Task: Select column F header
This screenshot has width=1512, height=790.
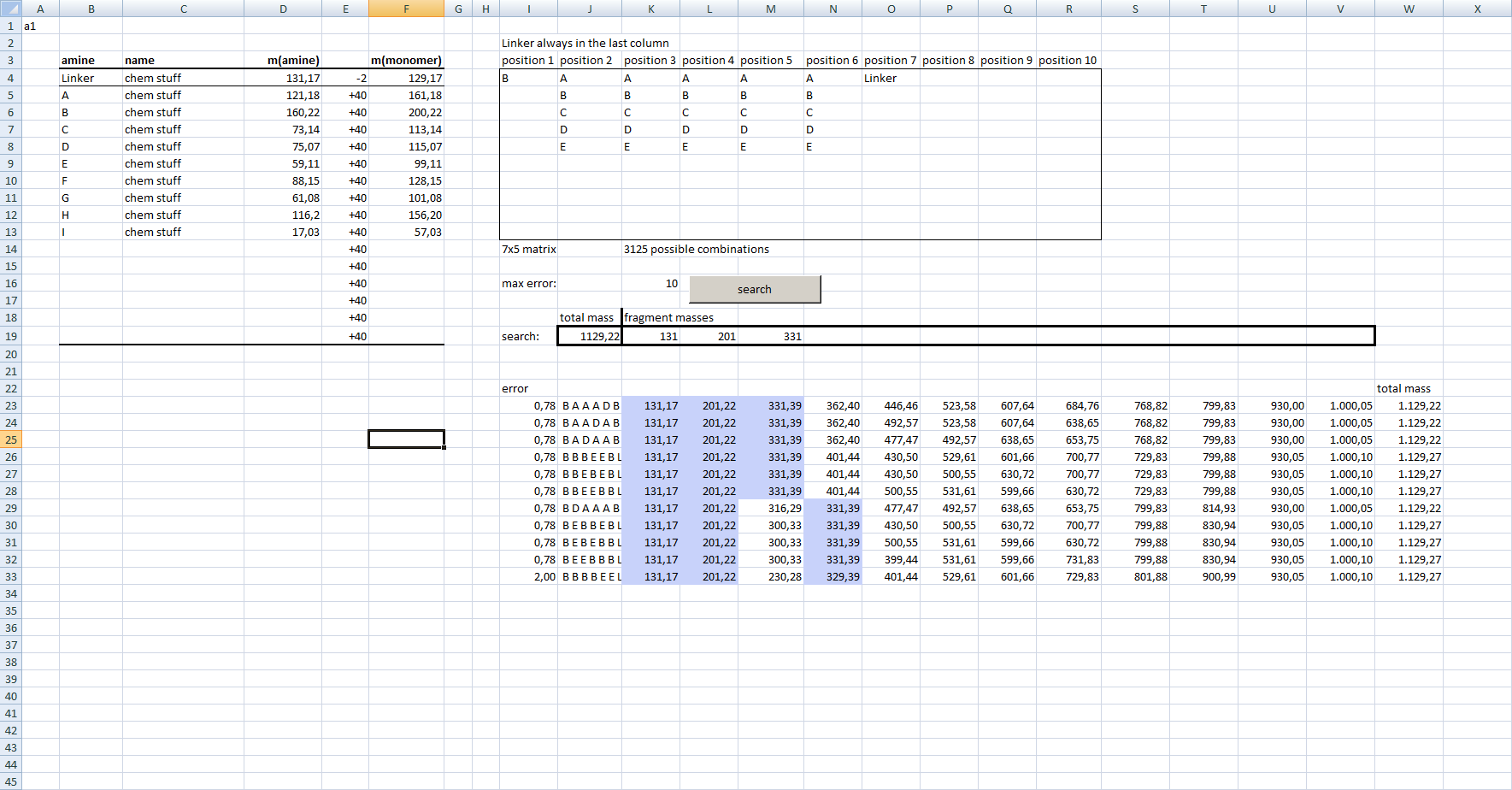Action: tap(406, 9)
